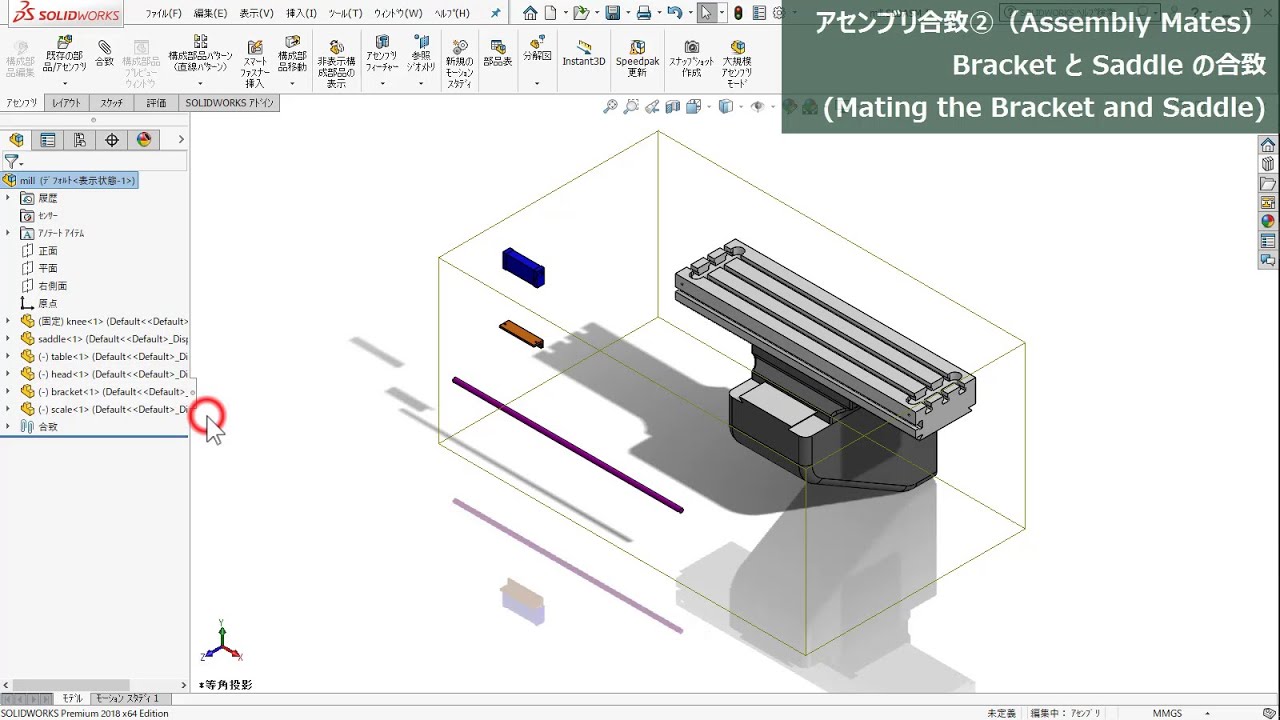The width and height of the screenshot is (1280, 720).
Task: Open Appearances tab in task pane
Action: 1268,222
